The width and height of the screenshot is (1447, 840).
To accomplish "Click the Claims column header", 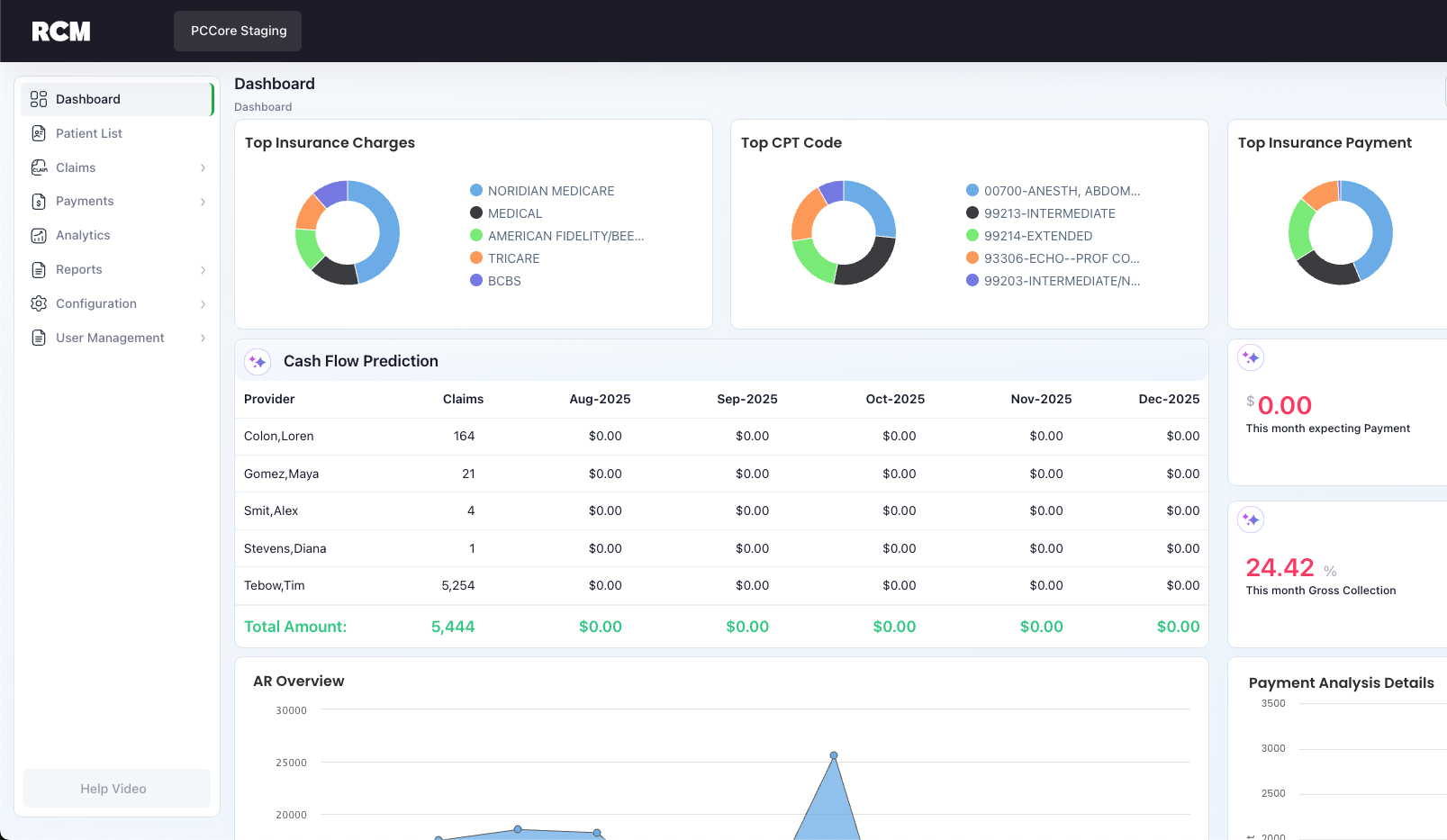I will pos(463,399).
